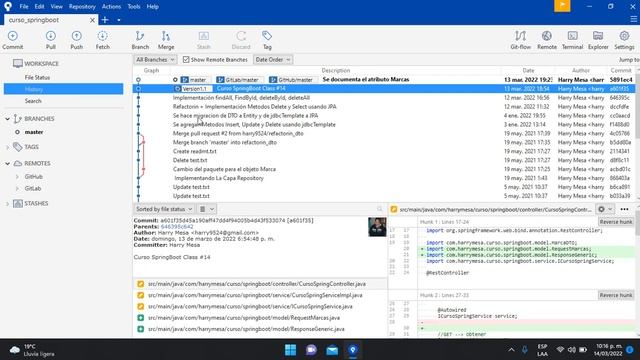Open the Settings toolbar icon
Screen dimensions: 640x360
coord(624,40)
